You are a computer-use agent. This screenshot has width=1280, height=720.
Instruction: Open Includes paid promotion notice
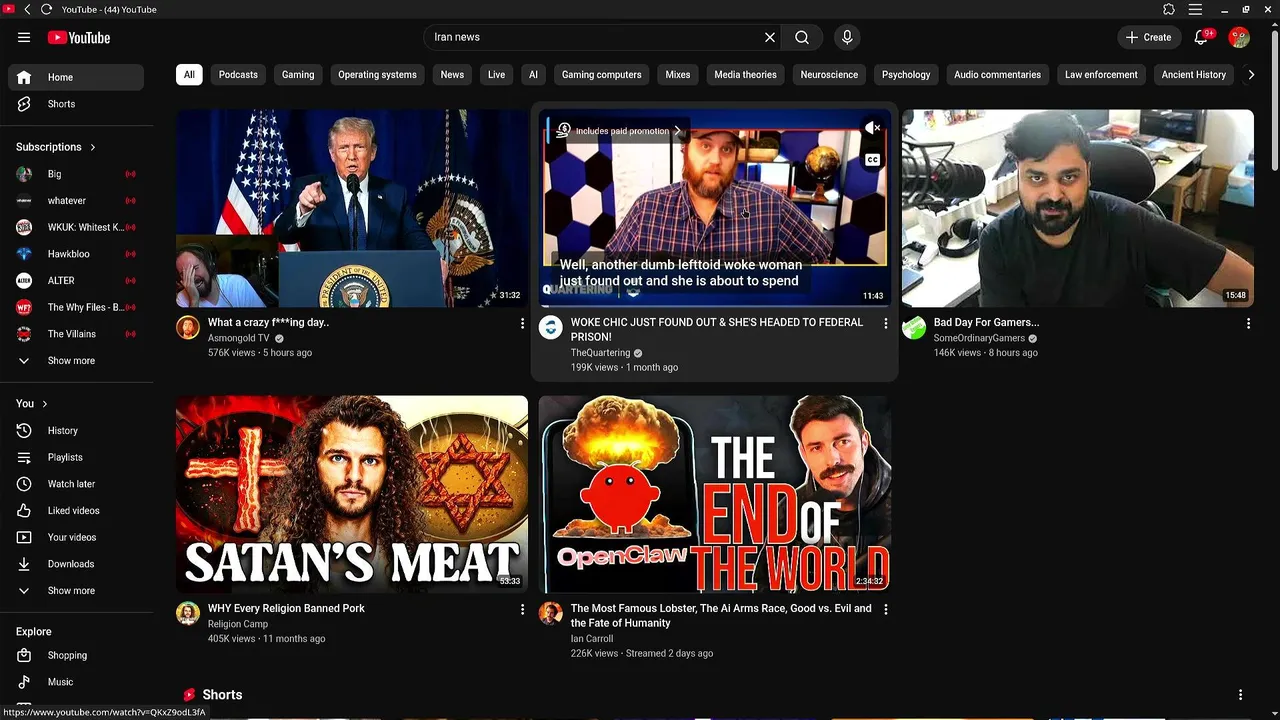(619, 131)
